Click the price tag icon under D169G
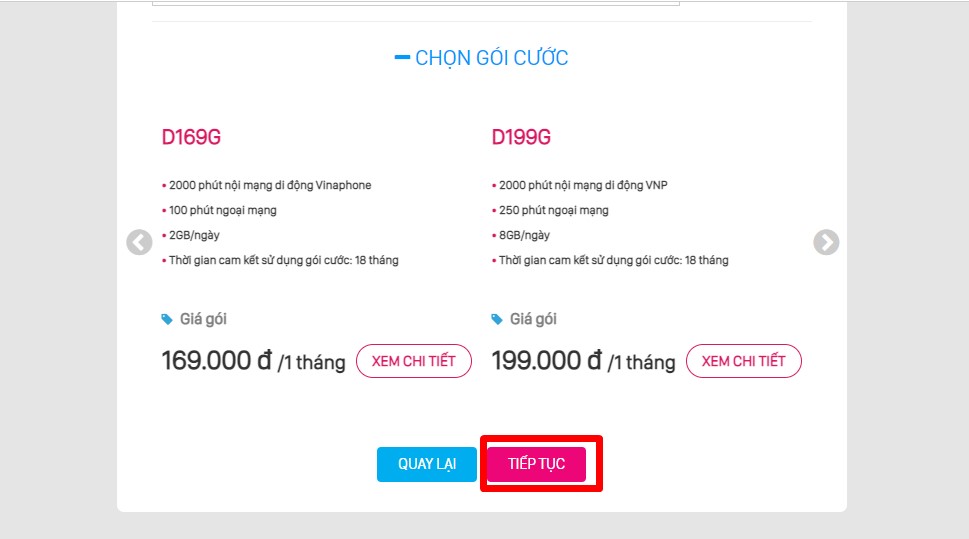969x539 pixels. point(167,319)
